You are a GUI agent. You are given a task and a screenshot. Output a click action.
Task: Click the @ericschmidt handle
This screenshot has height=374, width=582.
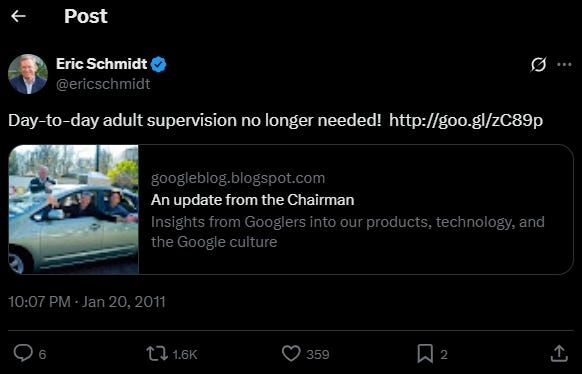(x=103, y=84)
